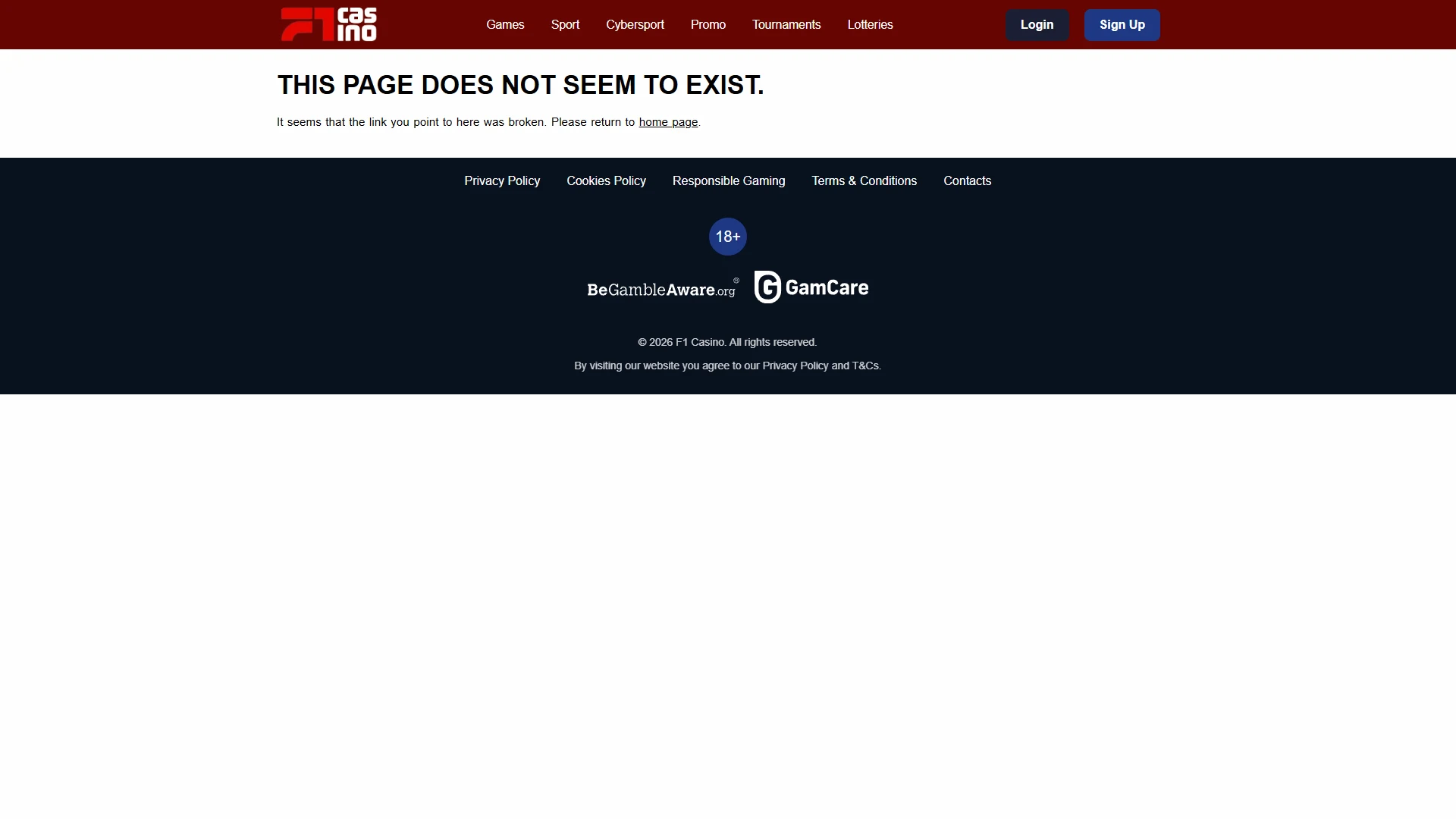Click the Sign Up button
Screen dimensions: 1456x819
tap(1122, 25)
